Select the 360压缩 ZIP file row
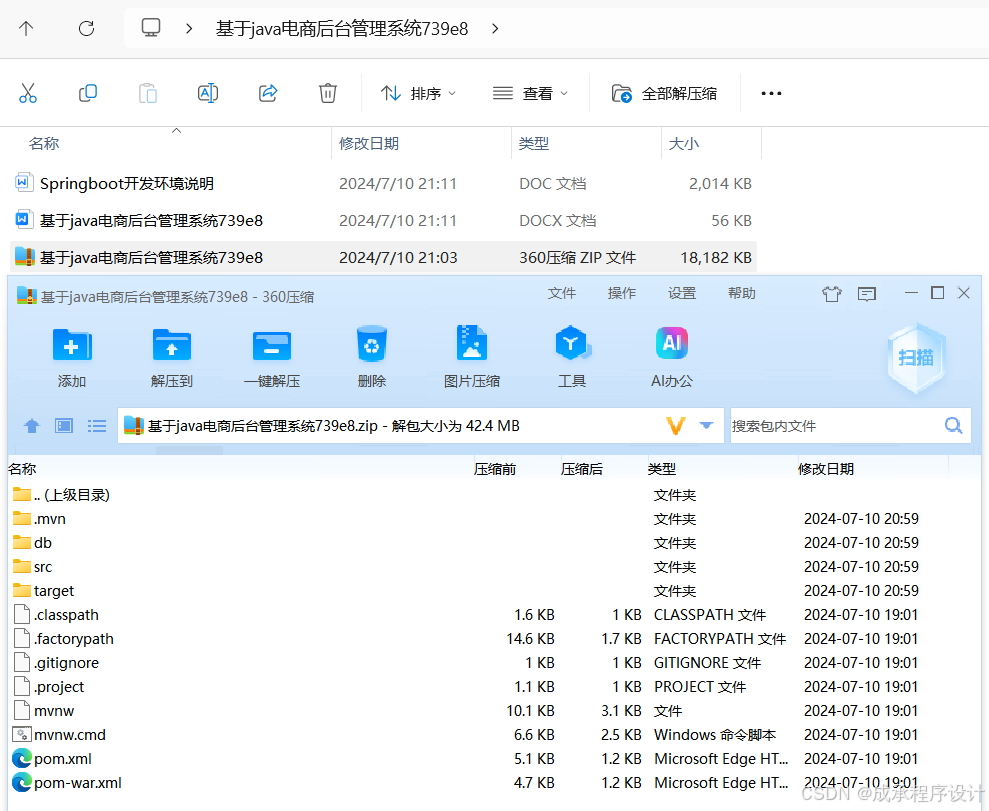989x811 pixels. click(x=383, y=257)
